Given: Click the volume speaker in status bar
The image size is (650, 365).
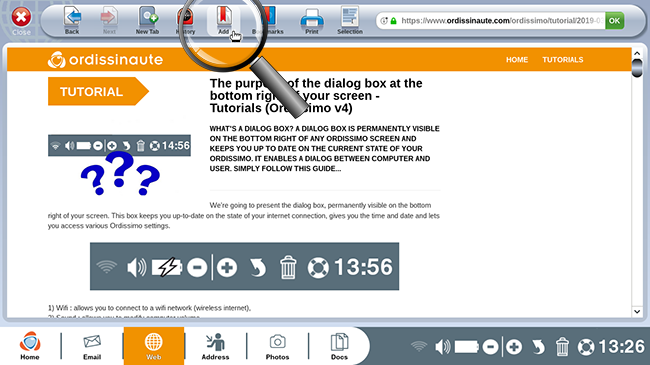Looking at the screenshot, I should 442,347.
